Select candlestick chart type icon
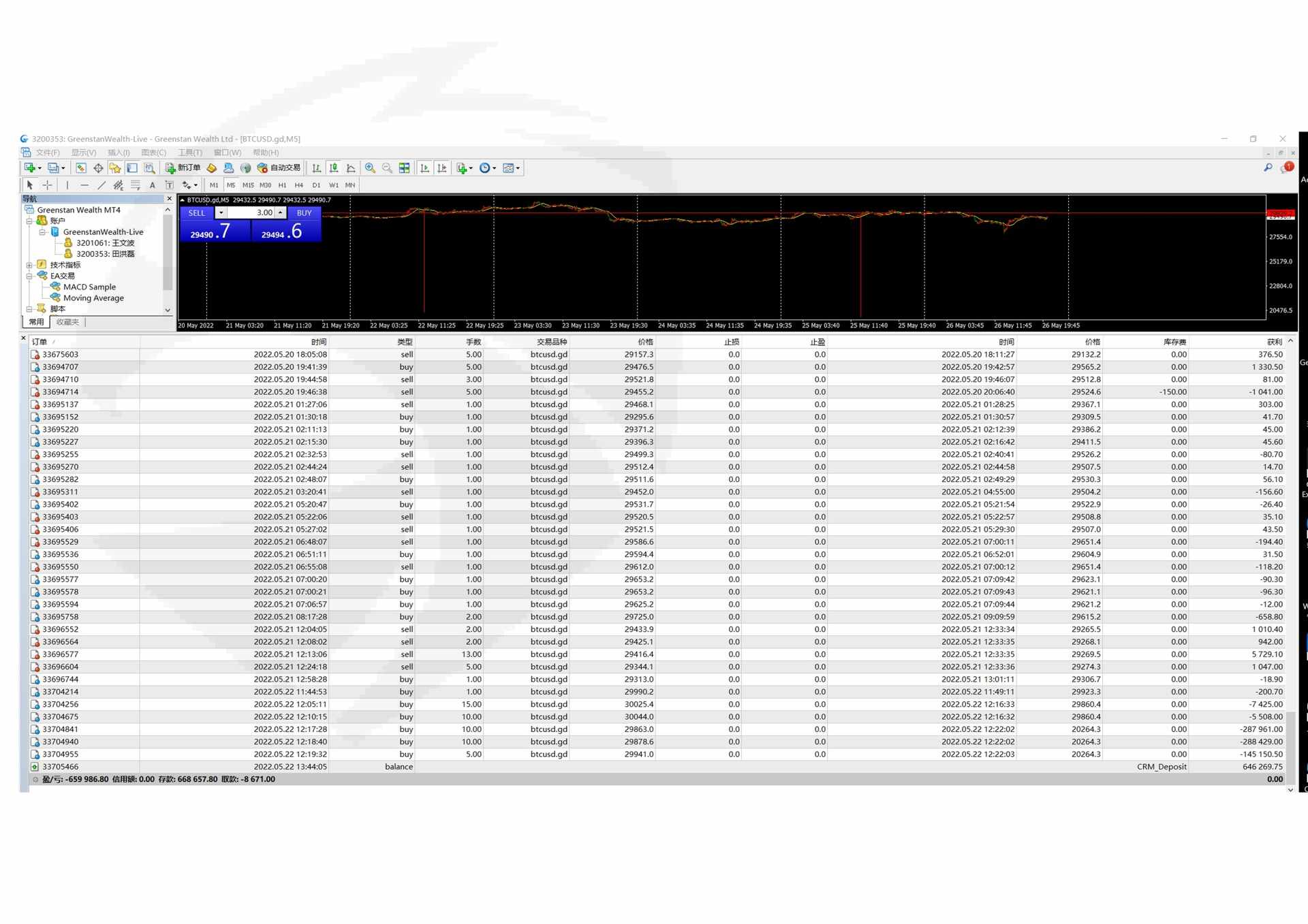Image resolution: width=1308 pixels, height=924 pixels. pyautogui.click(x=334, y=168)
